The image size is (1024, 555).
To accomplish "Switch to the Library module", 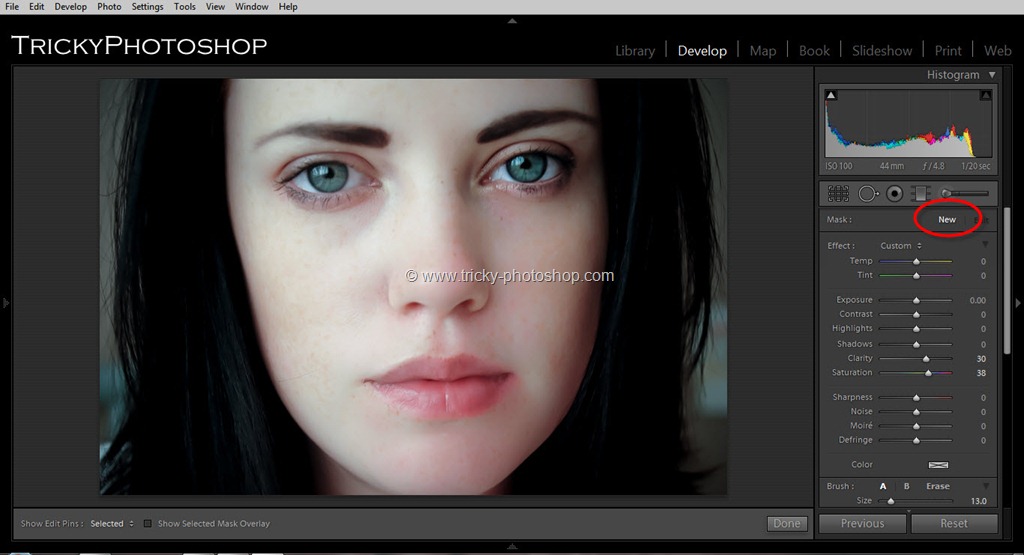I will click(635, 51).
